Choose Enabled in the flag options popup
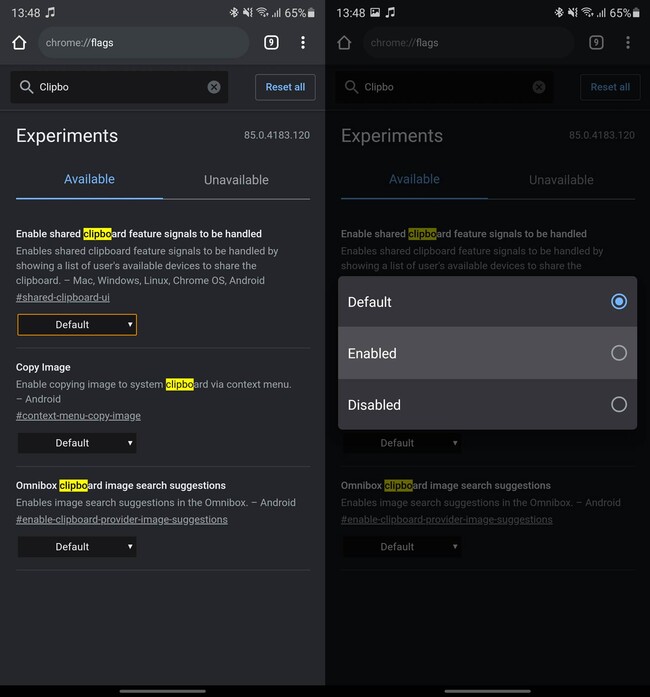The height and width of the screenshot is (697, 650). [618, 353]
